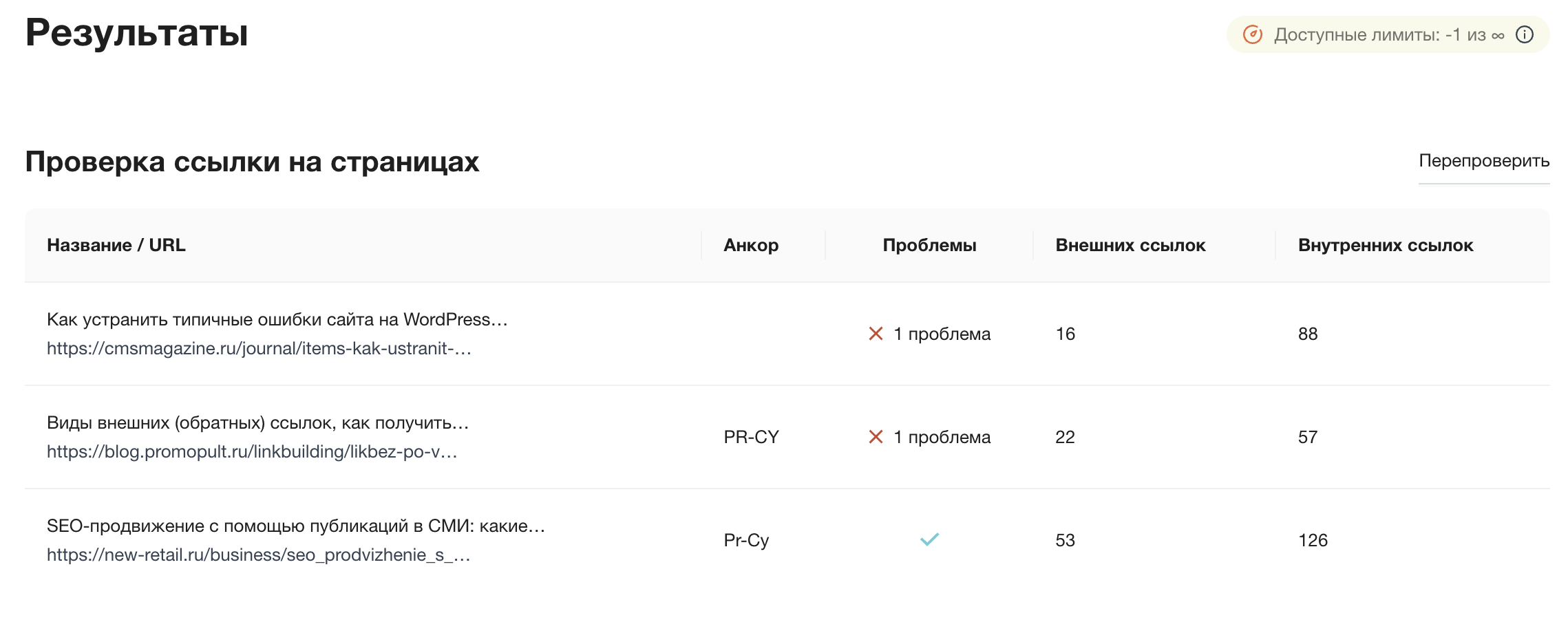The image size is (1568, 622).
Task: Open the new-retail.ru business URL link
Action: pyautogui.click(x=259, y=555)
